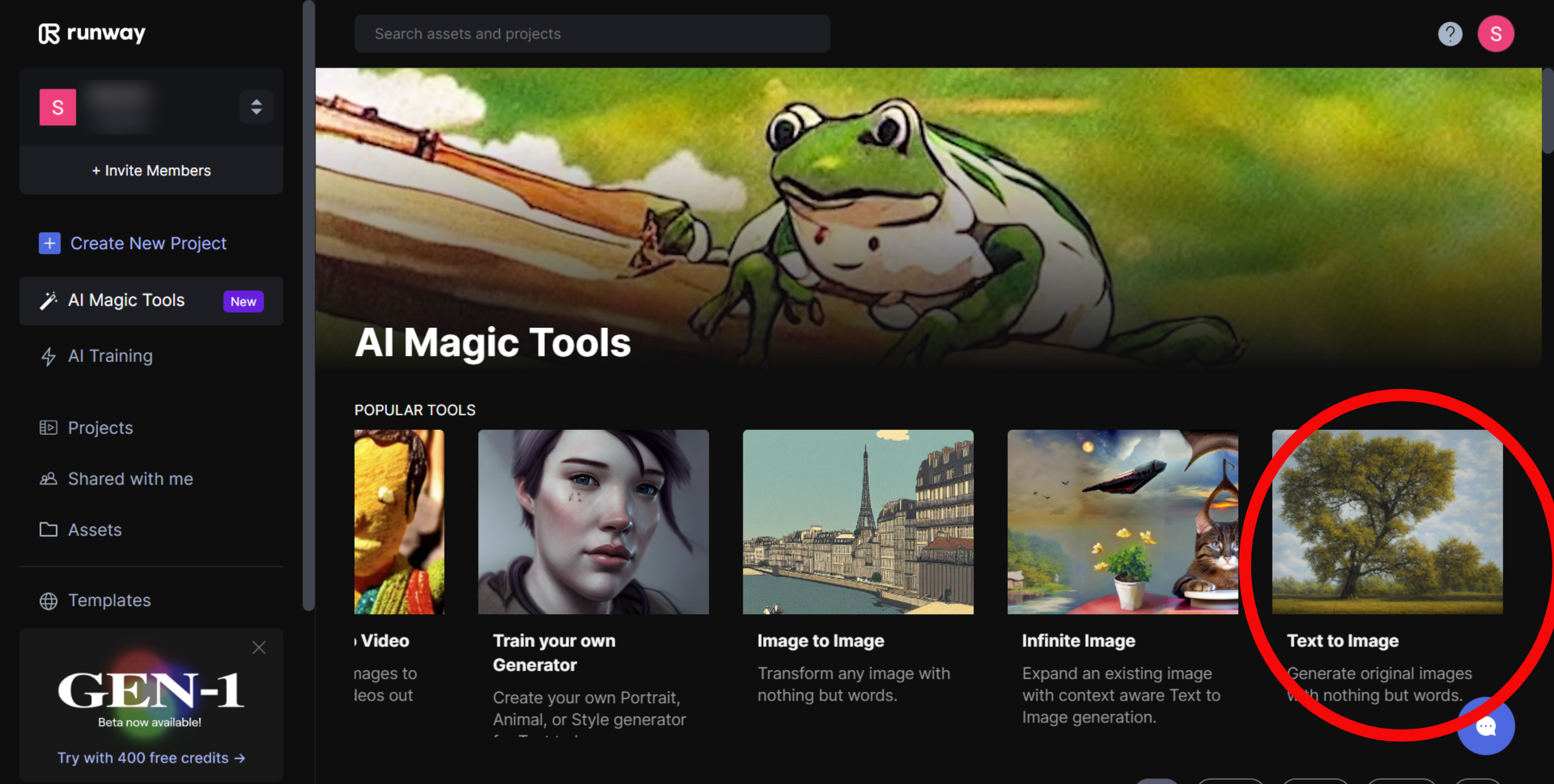Open the user profile avatar top right
Screen dimensions: 1554x784
pyautogui.click(x=1496, y=34)
